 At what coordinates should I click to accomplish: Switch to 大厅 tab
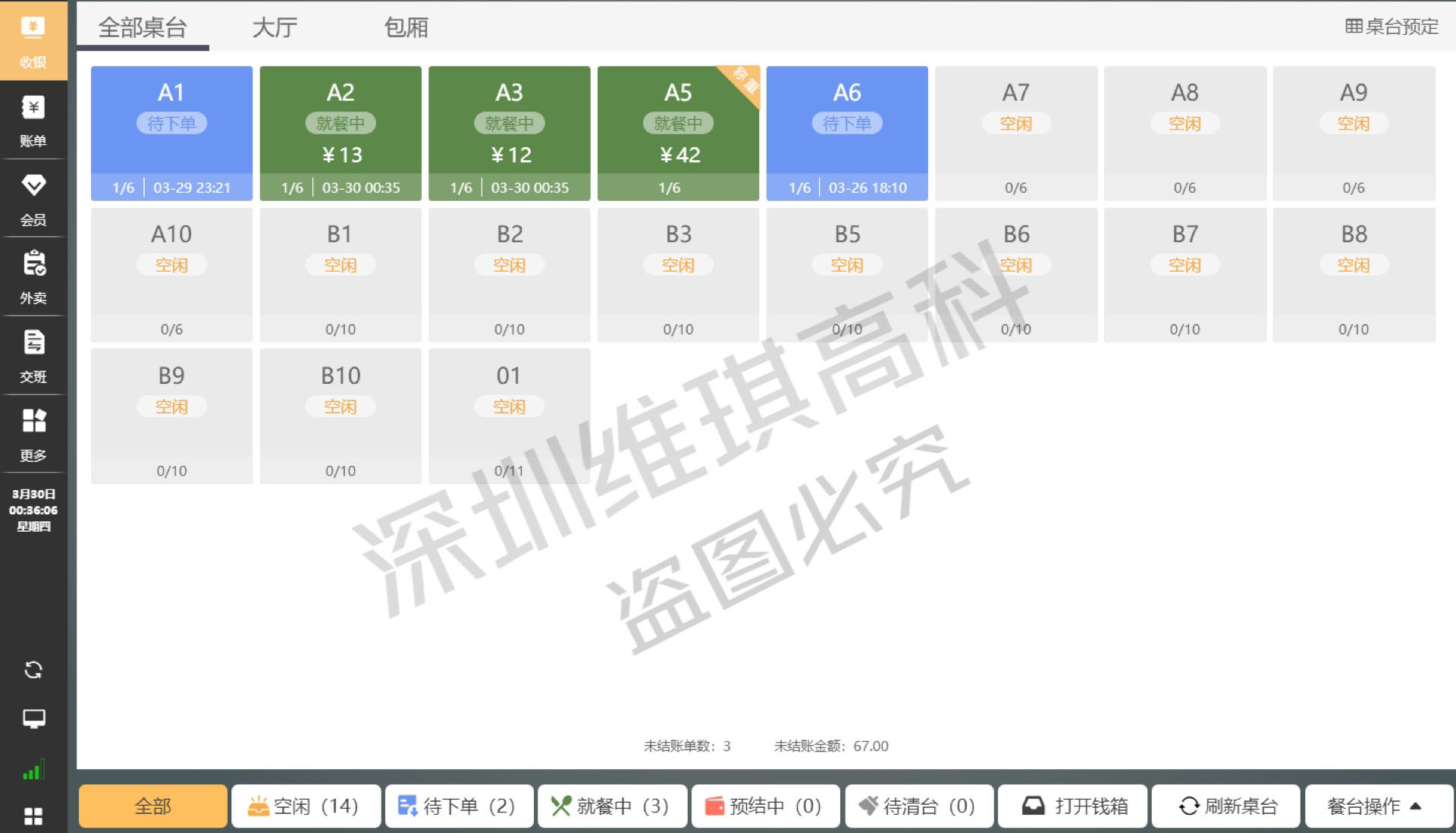coord(275,27)
